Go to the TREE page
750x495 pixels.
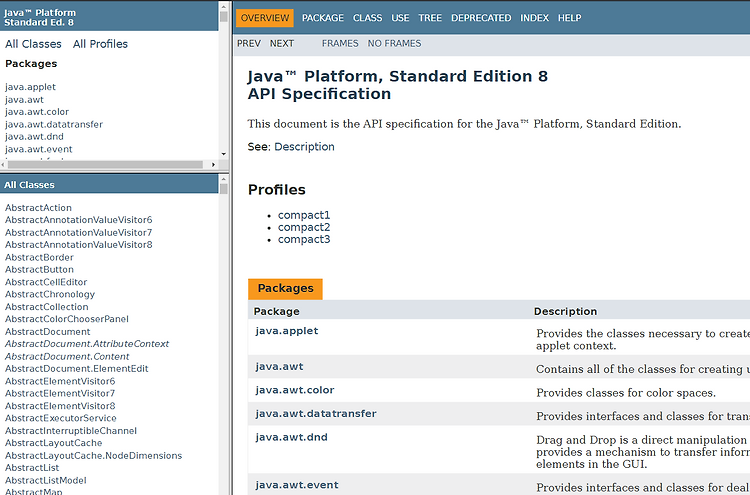[x=430, y=18]
